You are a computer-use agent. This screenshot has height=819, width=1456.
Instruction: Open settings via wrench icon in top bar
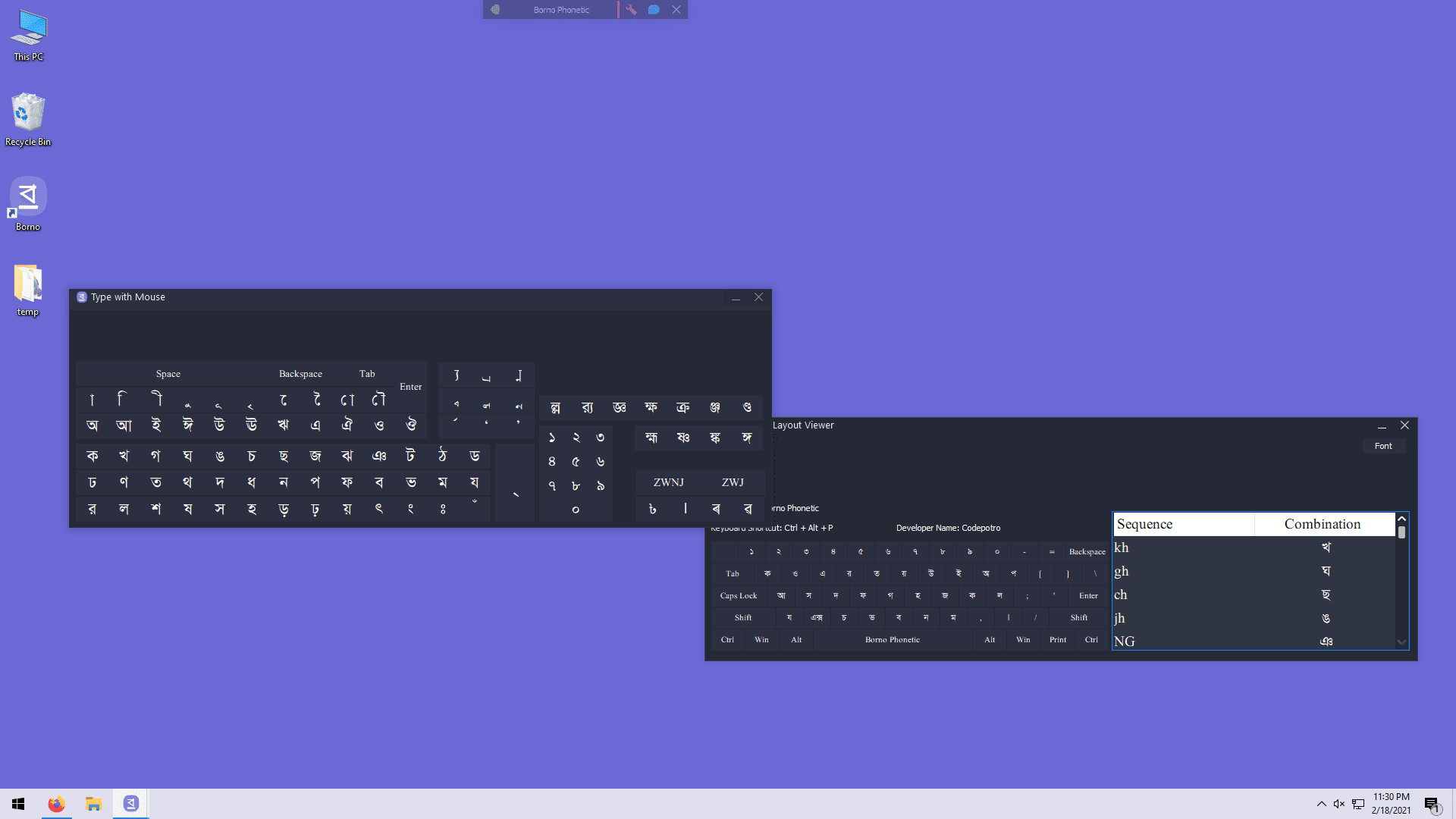point(631,10)
